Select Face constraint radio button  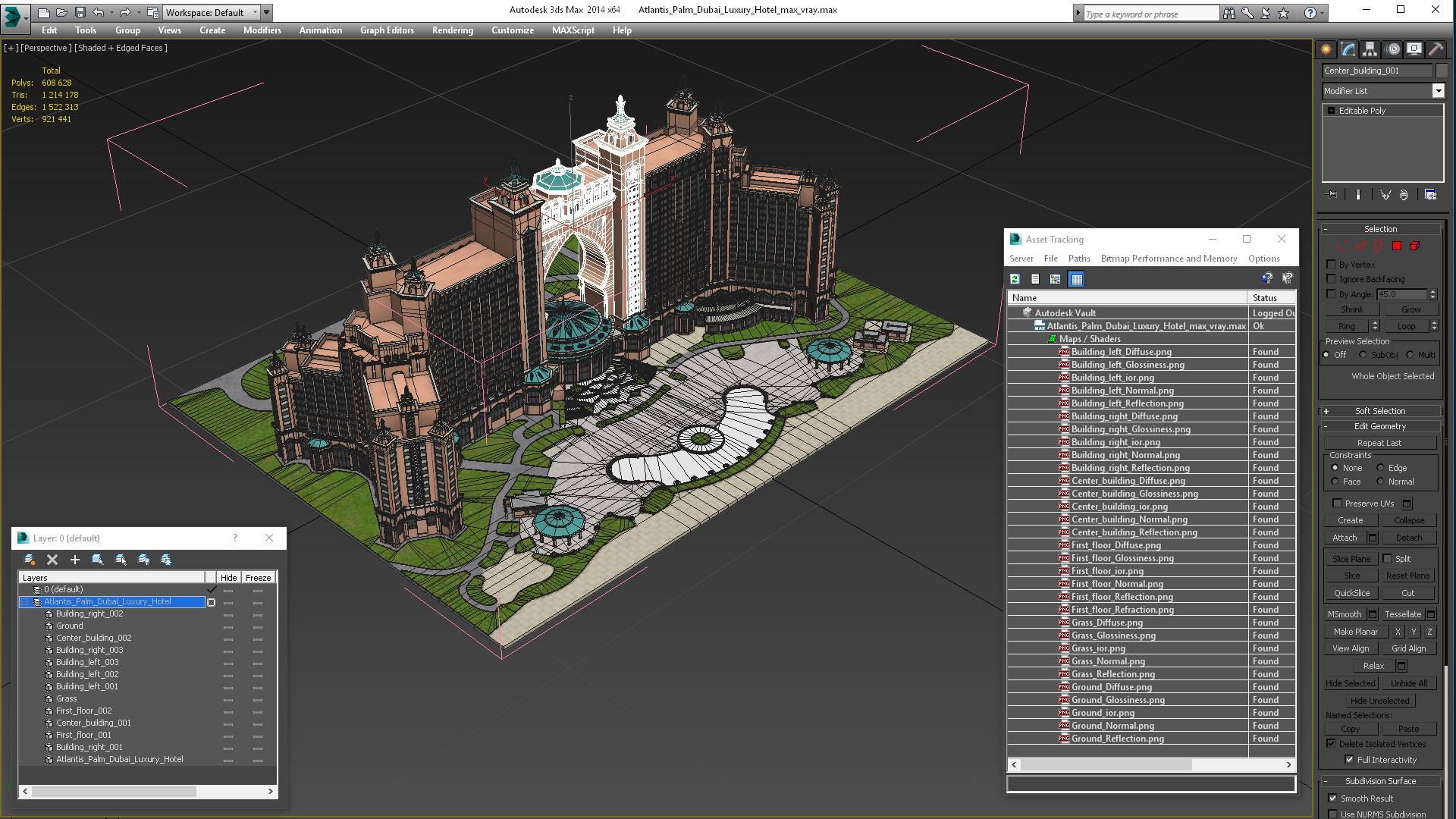pos(1335,482)
